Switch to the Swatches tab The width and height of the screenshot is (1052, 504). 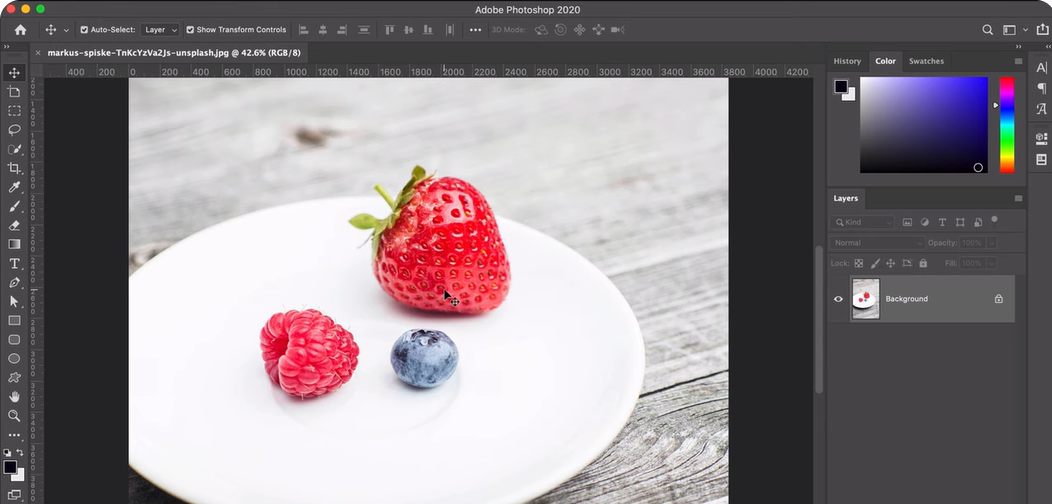pyautogui.click(x=926, y=61)
